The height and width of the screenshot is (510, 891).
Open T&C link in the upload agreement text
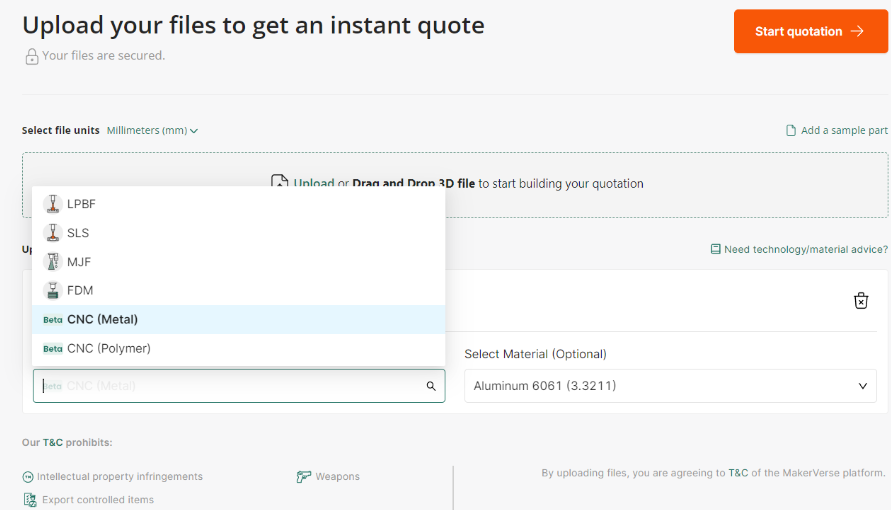[738, 473]
